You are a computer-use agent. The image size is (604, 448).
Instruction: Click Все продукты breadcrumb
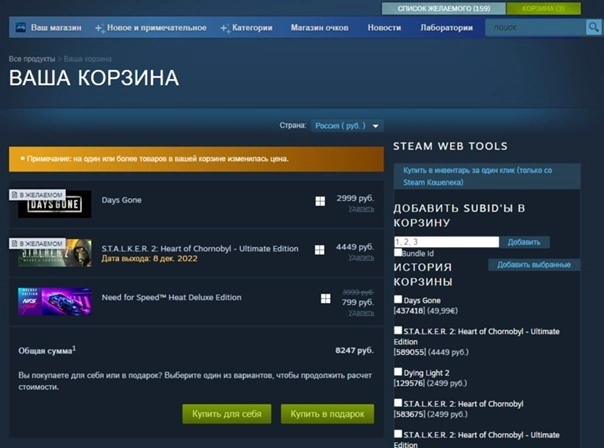point(32,59)
